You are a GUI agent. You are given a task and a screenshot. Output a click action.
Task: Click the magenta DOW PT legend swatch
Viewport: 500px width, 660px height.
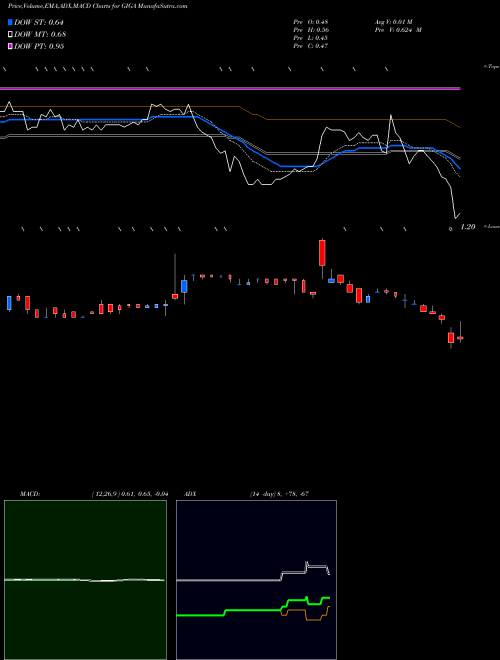coord(10,46)
